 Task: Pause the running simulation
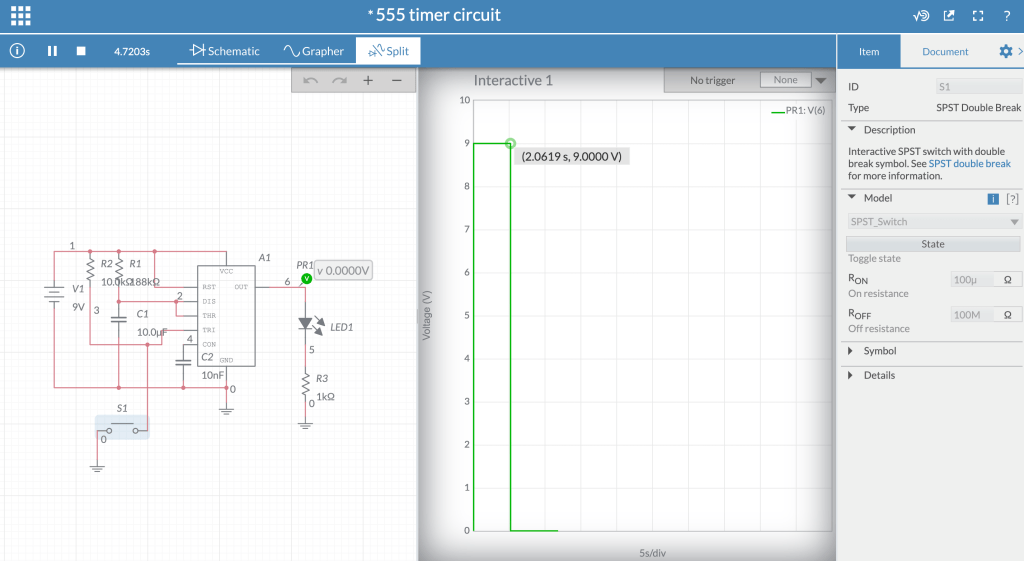tap(52, 51)
